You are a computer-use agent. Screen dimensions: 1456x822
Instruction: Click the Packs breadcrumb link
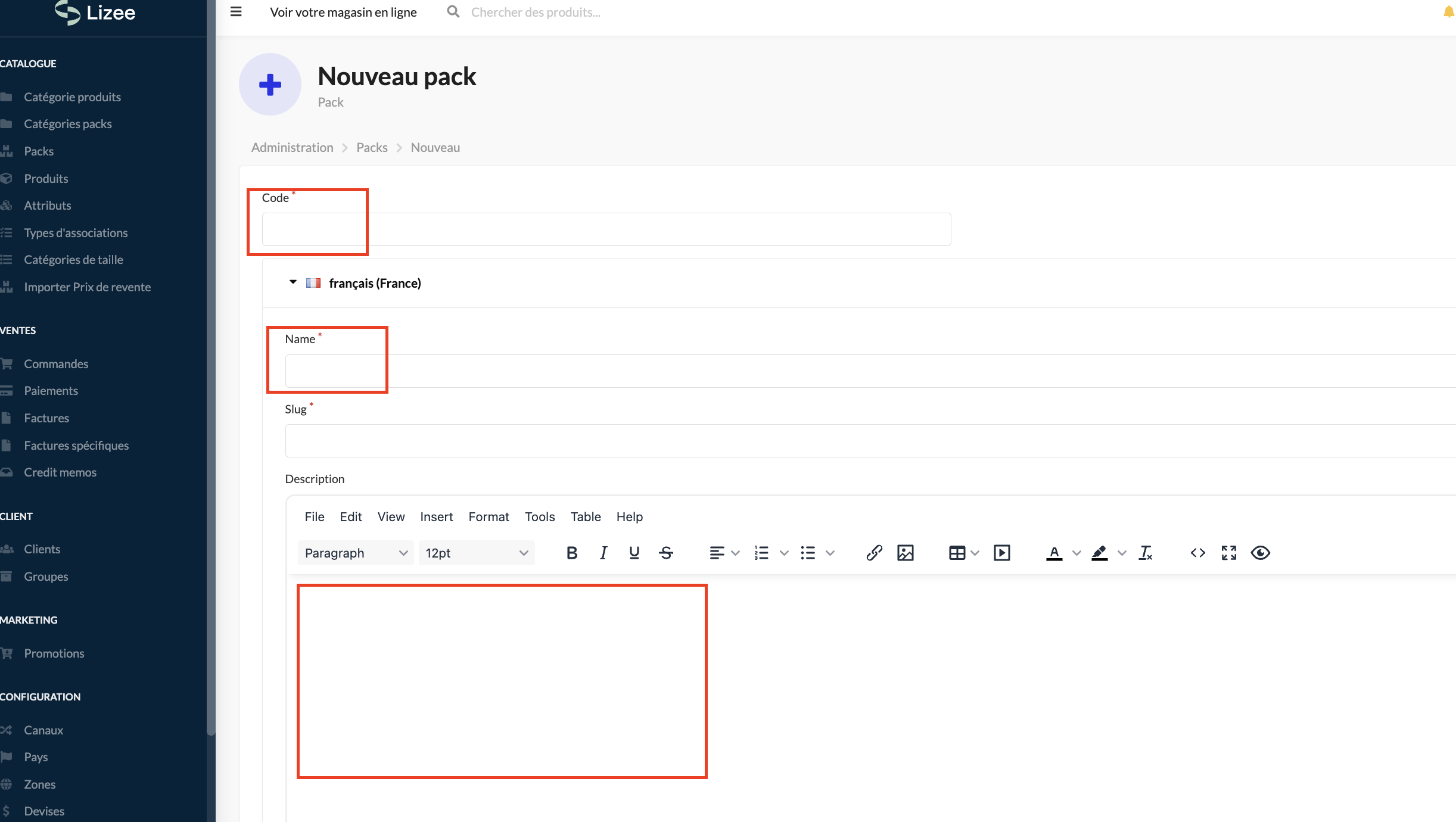[372, 147]
